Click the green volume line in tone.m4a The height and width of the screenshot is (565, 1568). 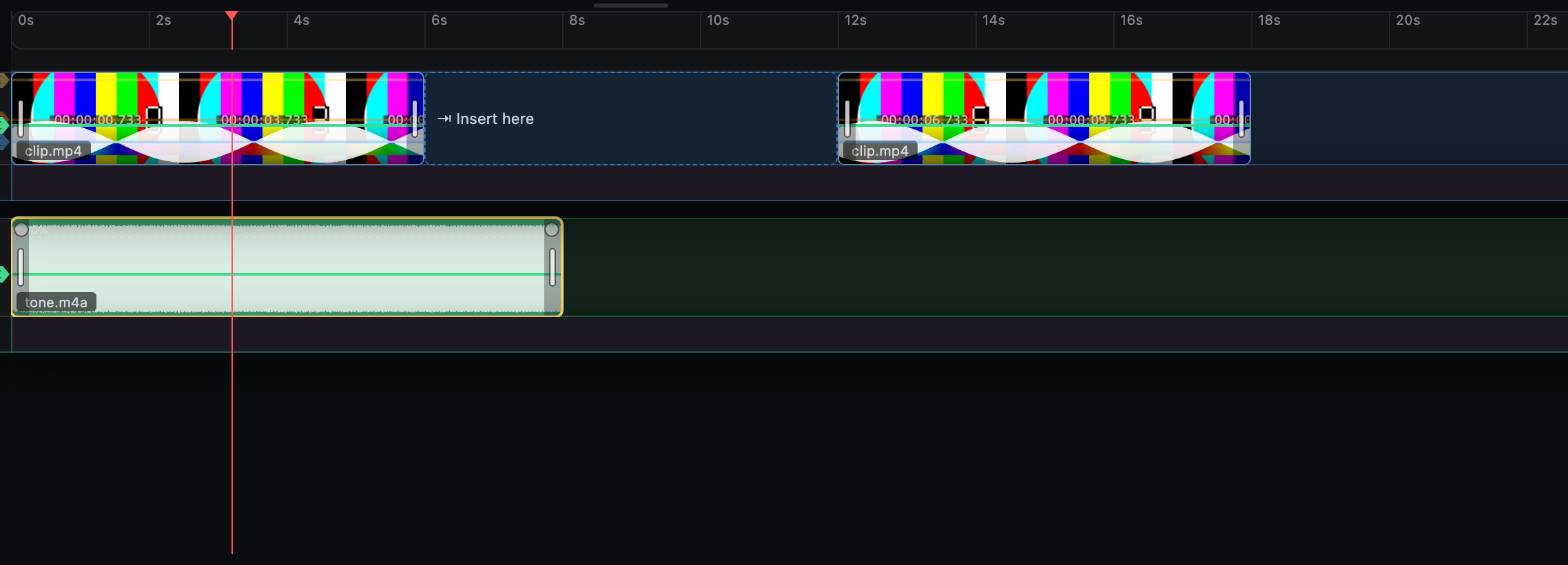(x=287, y=274)
